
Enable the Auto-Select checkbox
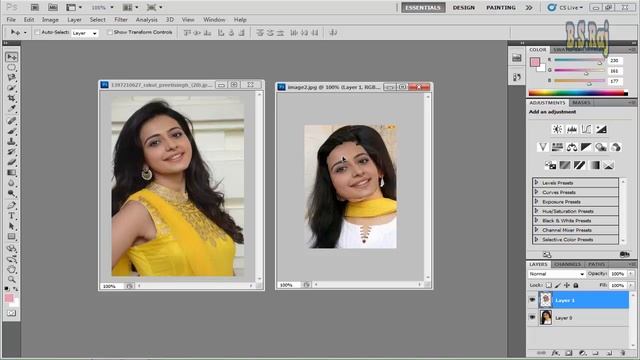point(37,32)
